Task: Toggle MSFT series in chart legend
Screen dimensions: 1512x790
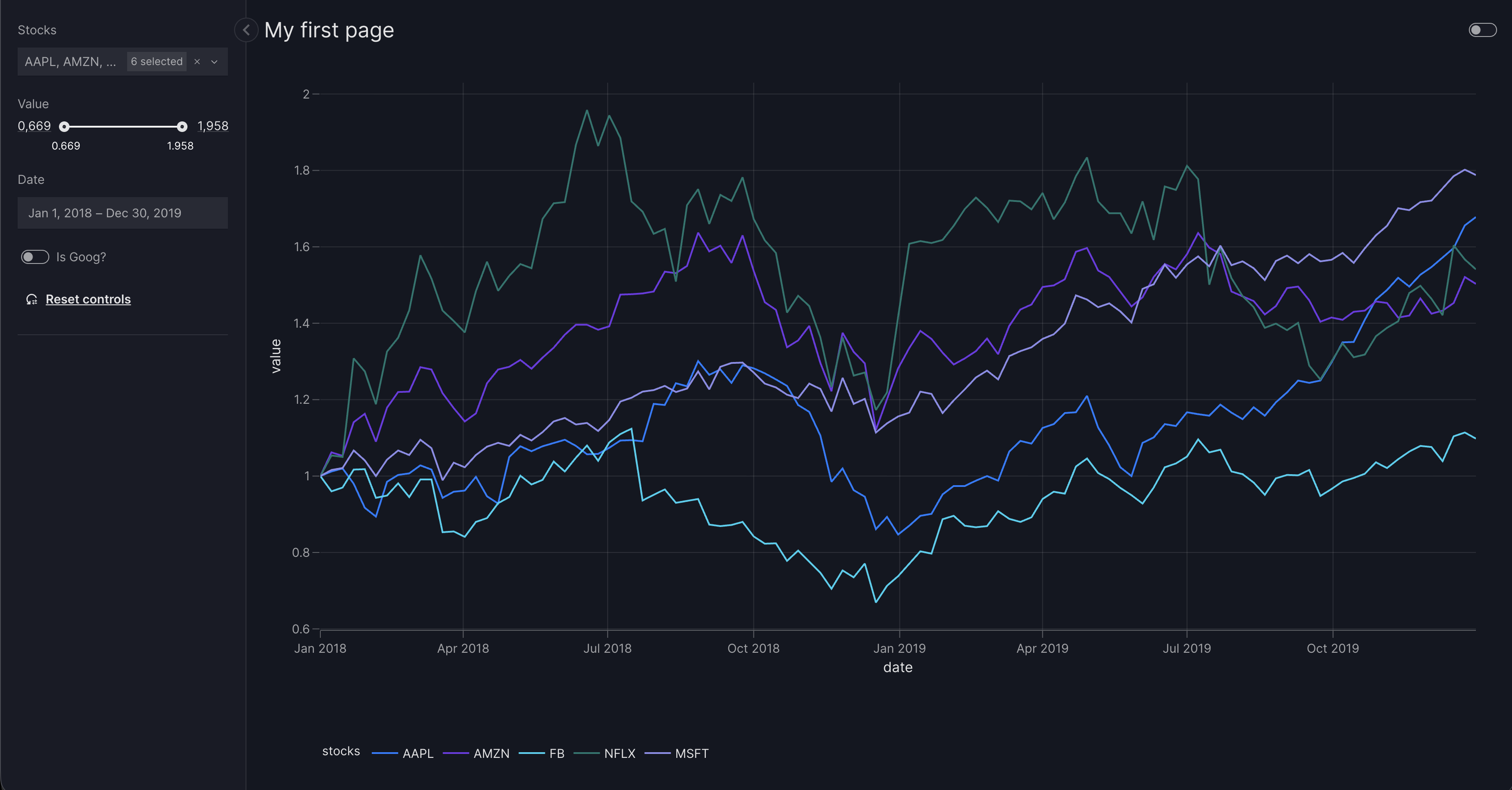Action: pyautogui.click(x=677, y=753)
